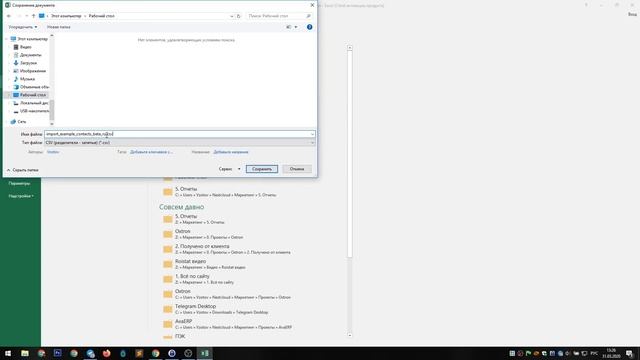Open the Упорядочить menu
Screen dimensions: 640x360
coord(23,27)
